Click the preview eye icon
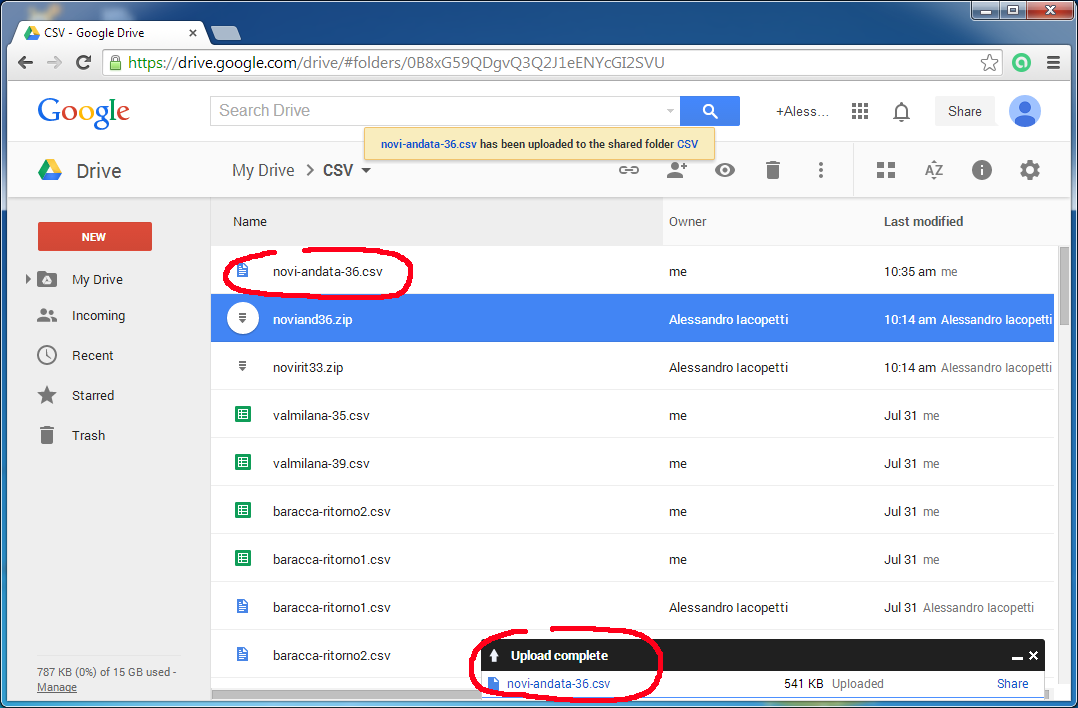The height and width of the screenshot is (708, 1078). [x=725, y=170]
